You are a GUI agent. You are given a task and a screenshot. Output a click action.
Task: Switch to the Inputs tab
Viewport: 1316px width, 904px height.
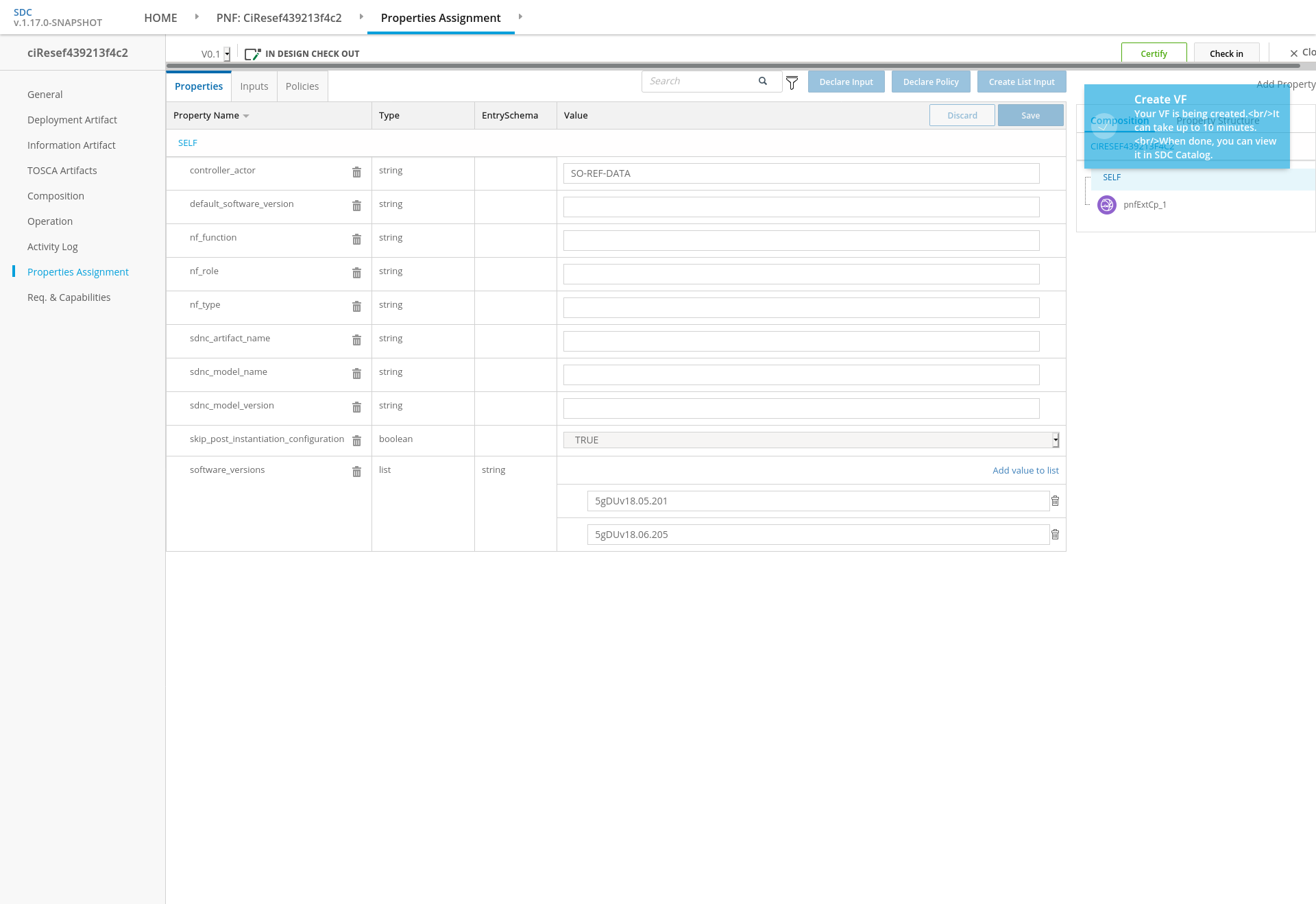click(x=254, y=86)
